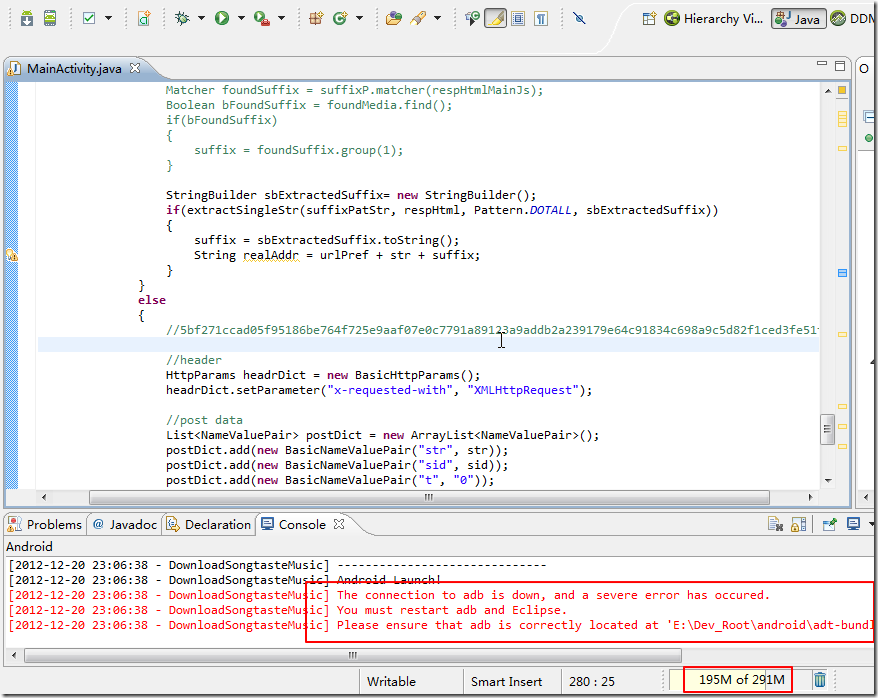
Task: Open the Android Virtual Device Manager
Action: tap(50, 18)
